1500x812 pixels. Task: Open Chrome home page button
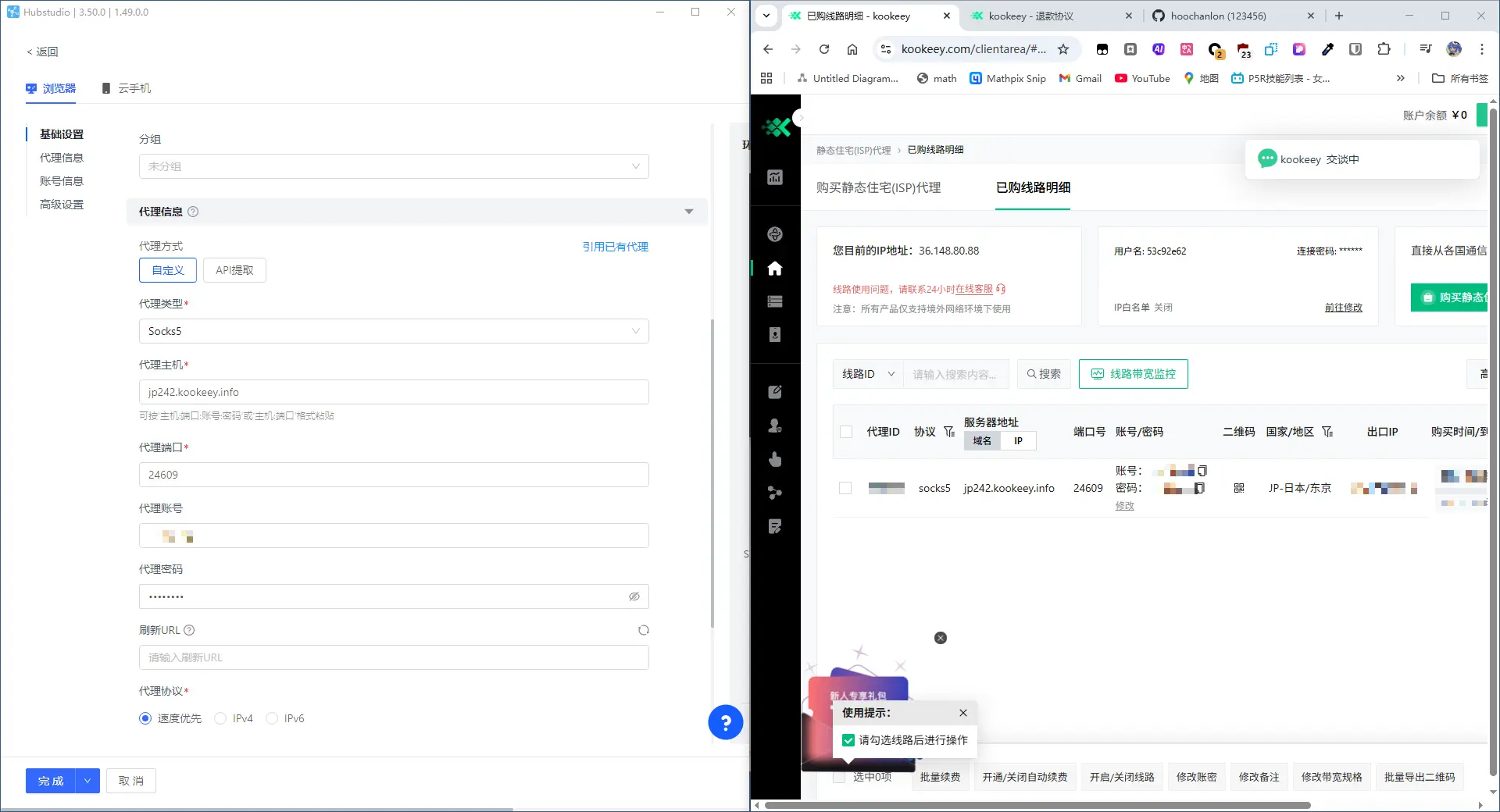pos(852,49)
